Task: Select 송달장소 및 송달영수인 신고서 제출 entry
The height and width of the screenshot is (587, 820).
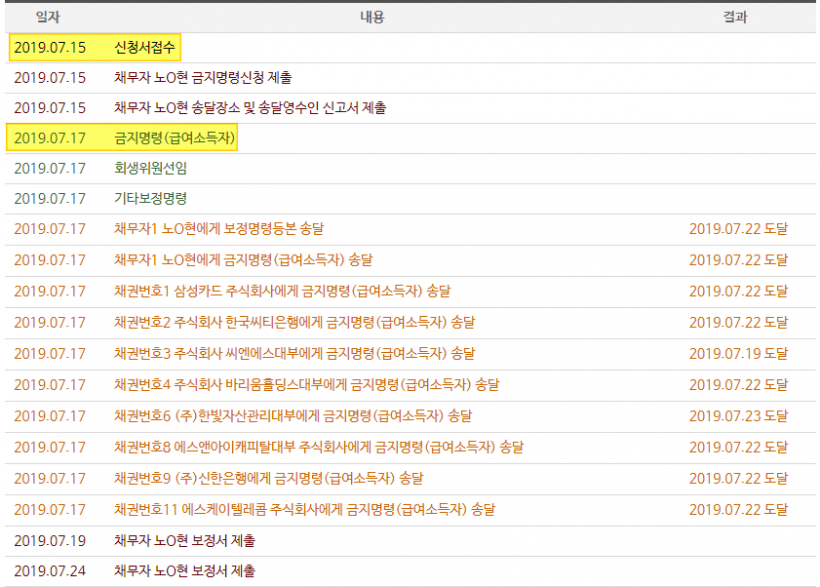Action: tap(250, 108)
